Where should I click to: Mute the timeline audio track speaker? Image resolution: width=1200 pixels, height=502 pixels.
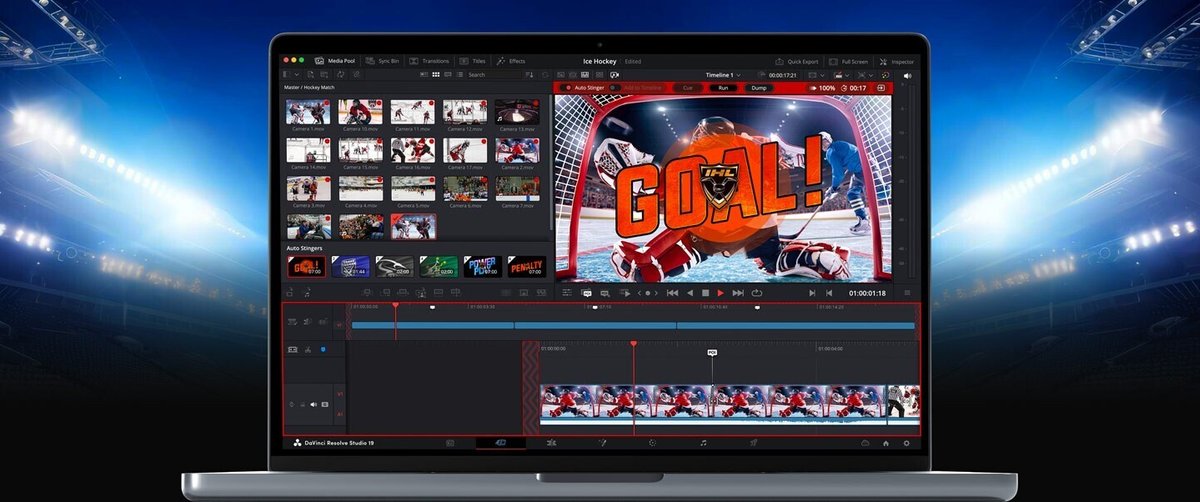click(313, 404)
